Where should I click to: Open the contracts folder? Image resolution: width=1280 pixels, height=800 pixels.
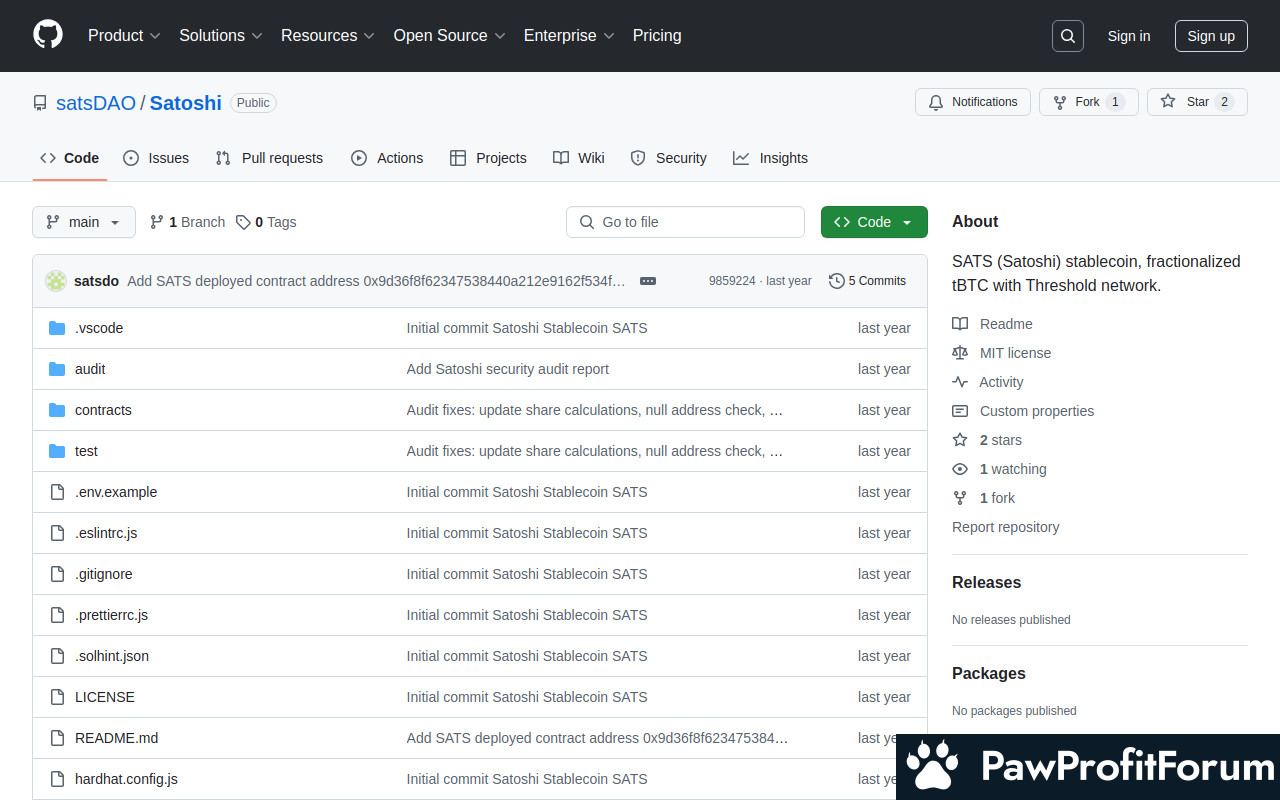tap(103, 410)
